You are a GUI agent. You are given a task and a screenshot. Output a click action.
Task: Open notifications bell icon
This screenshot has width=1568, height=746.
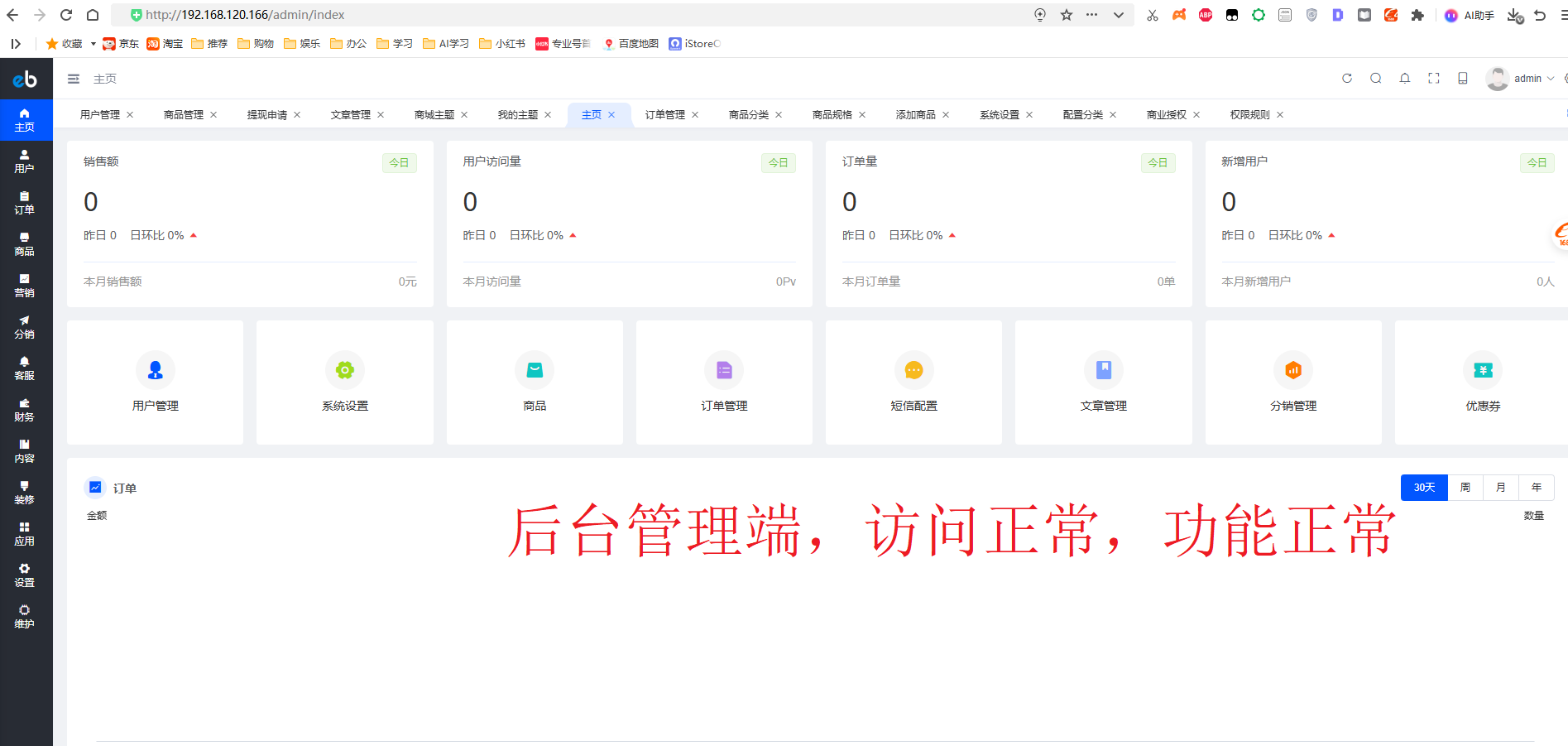tap(1405, 79)
